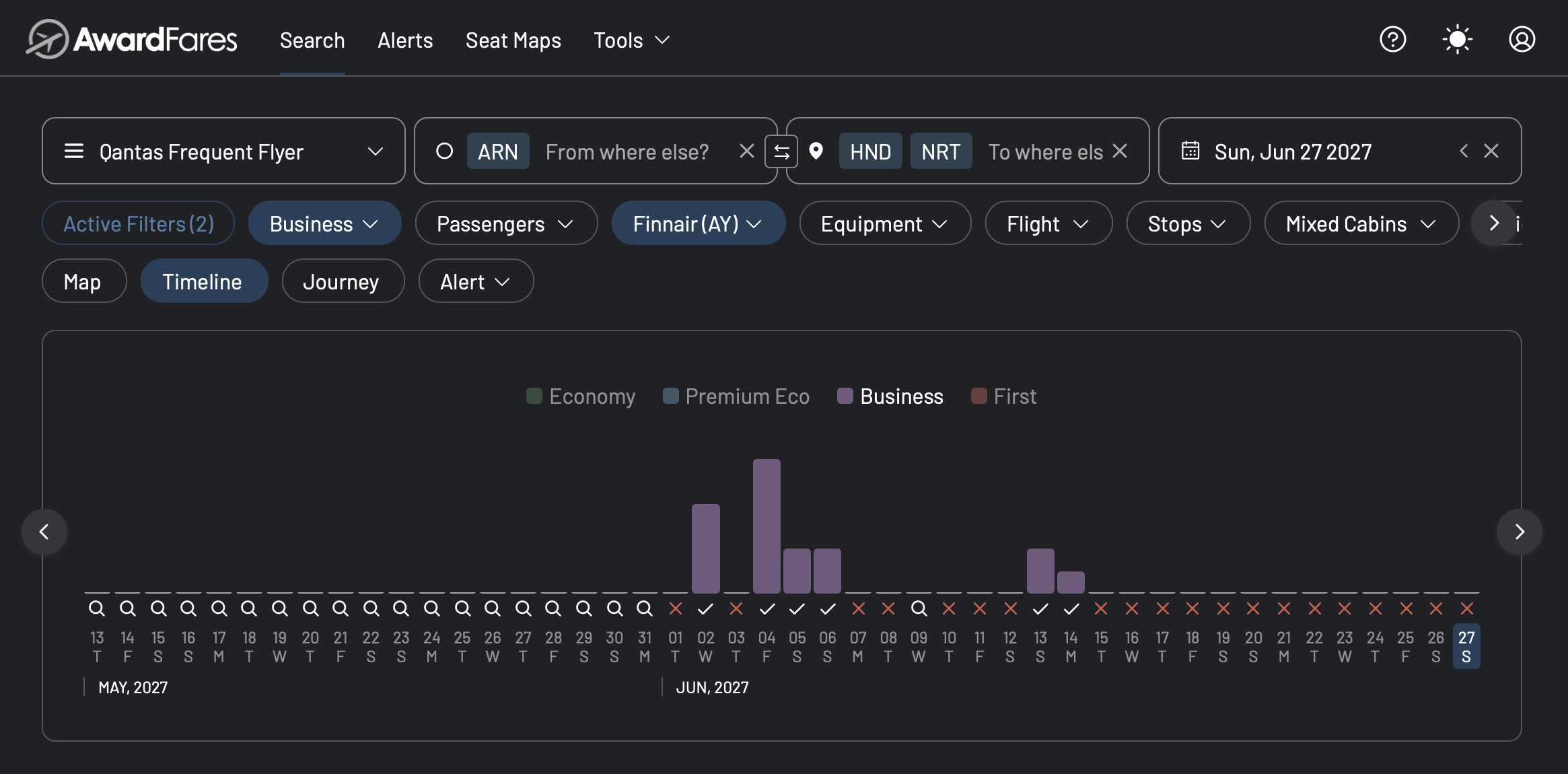Screen dimensions: 1568x774
Task: Select the ARN origin airport chip
Action: click(x=498, y=151)
